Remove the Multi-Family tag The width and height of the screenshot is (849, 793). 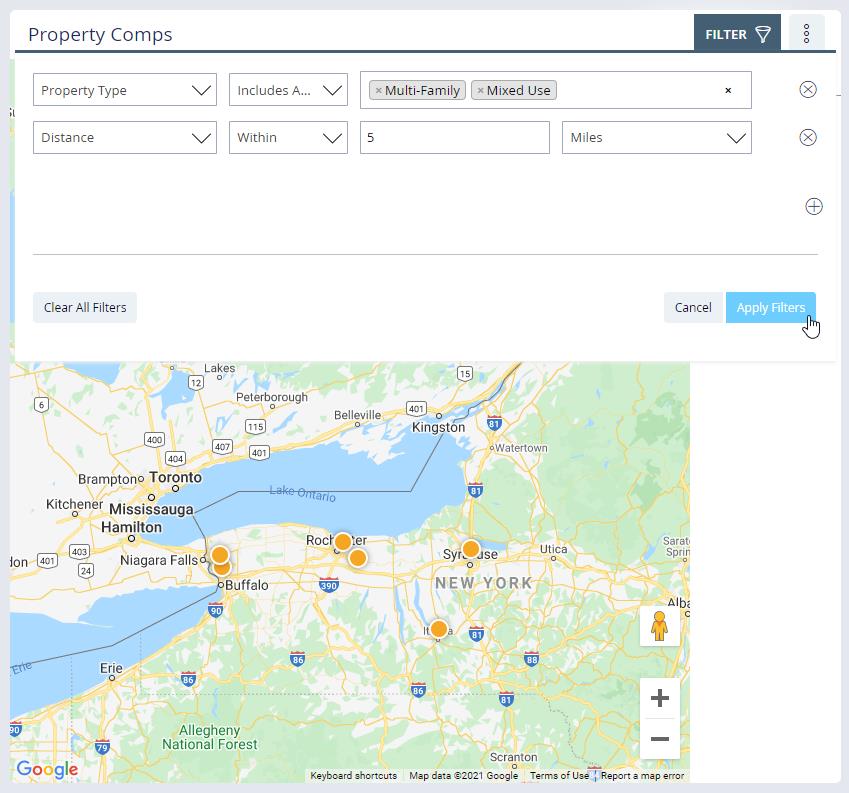tap(378, 91)
